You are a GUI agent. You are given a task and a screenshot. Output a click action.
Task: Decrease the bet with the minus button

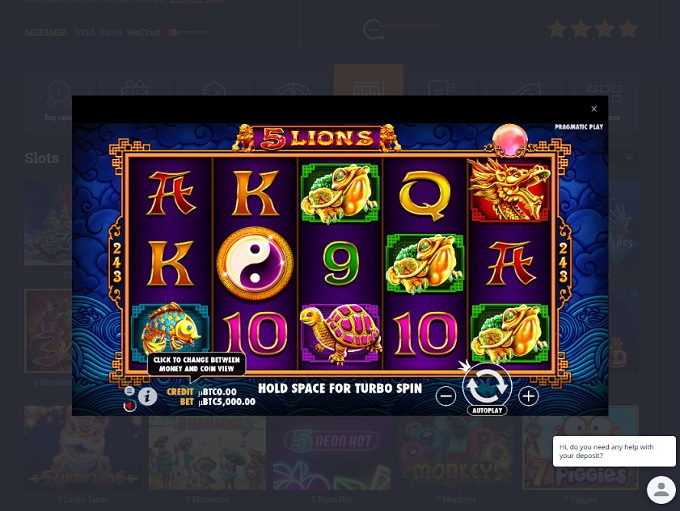tap(446, 396)
